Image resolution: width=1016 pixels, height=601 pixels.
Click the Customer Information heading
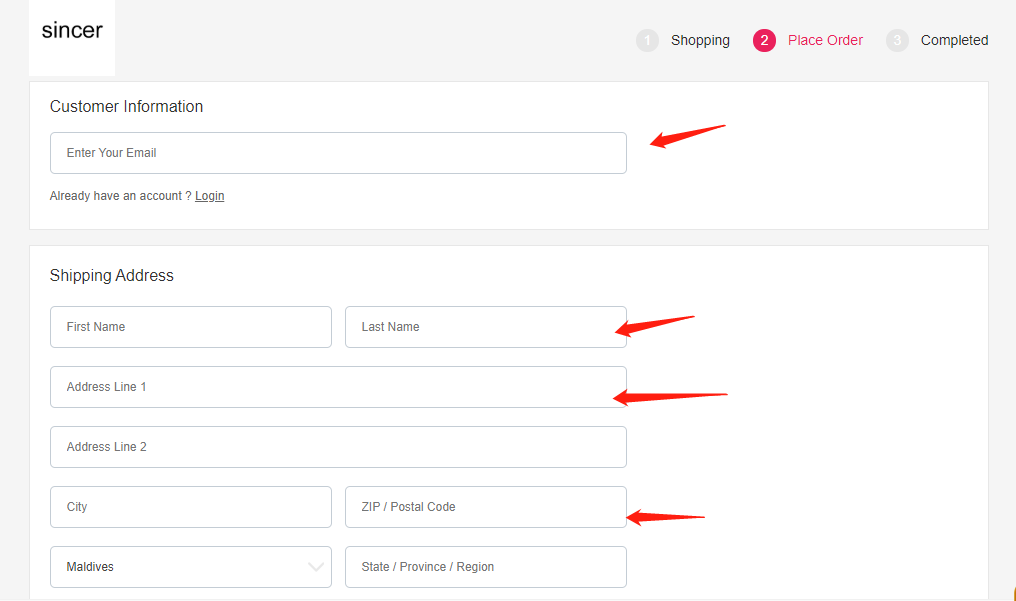point(126,107)
